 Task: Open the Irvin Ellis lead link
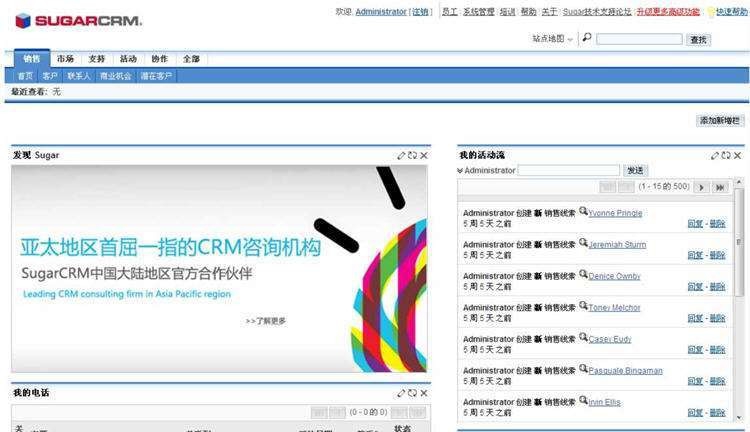coord(605,402)
